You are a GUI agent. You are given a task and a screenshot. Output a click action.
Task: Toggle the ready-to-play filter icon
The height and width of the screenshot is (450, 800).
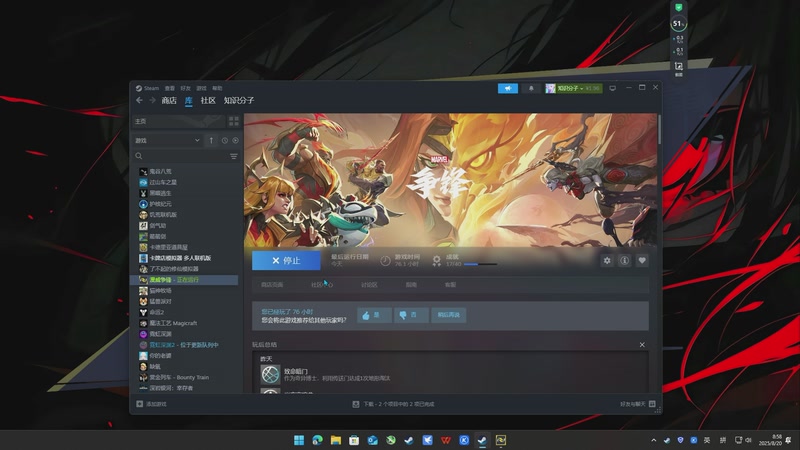point(235,140)
